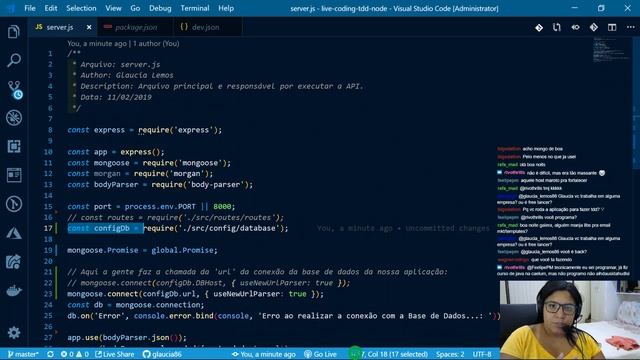Open the Edit menu
The height and width of the screenshot is (360, 640).
pos(51,8)
